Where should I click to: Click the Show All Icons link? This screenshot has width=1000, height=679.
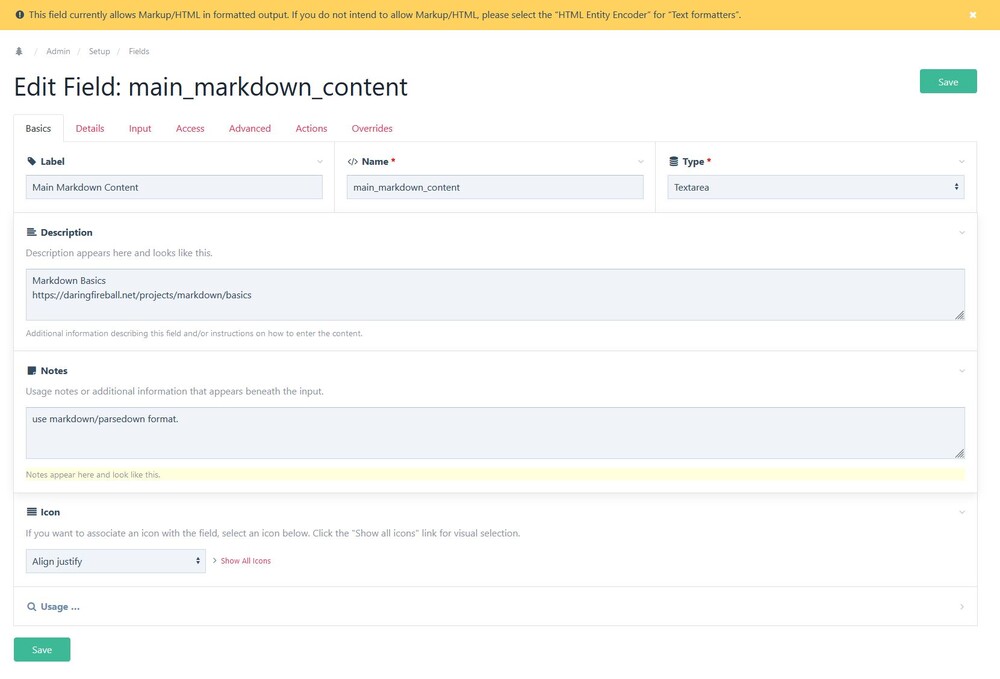pos(245,561)
